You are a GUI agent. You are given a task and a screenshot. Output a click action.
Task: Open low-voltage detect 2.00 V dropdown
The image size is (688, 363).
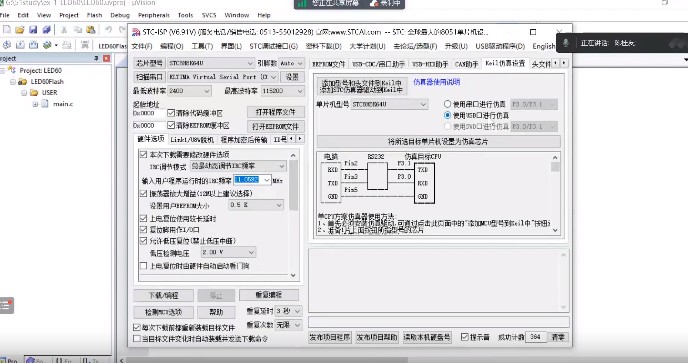click(x=228, y=252)
